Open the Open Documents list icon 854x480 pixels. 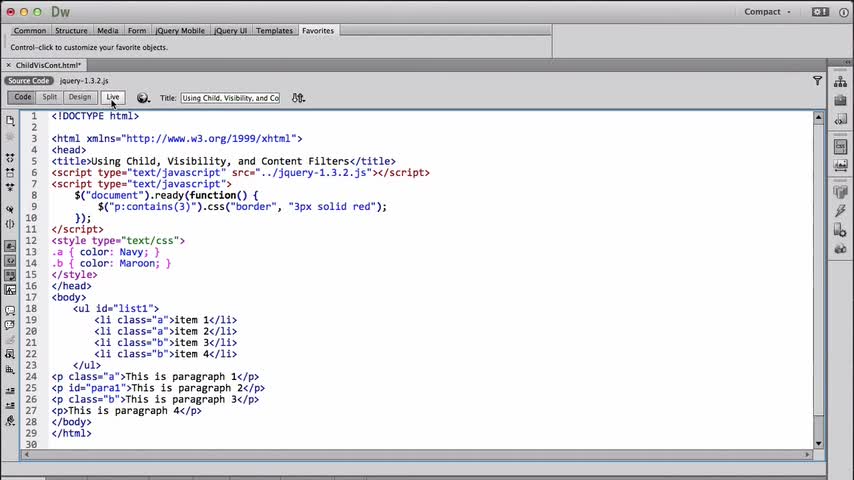click(x=10, y=121)
